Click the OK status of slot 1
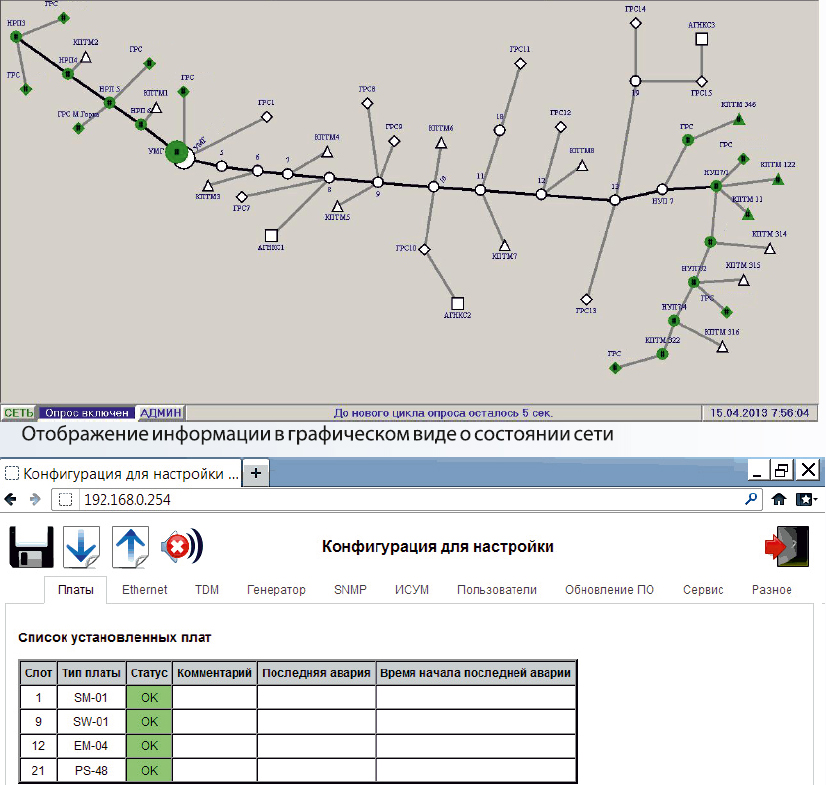Image resolution: width=826 pixels, height=785 pixels. [150, 698]
